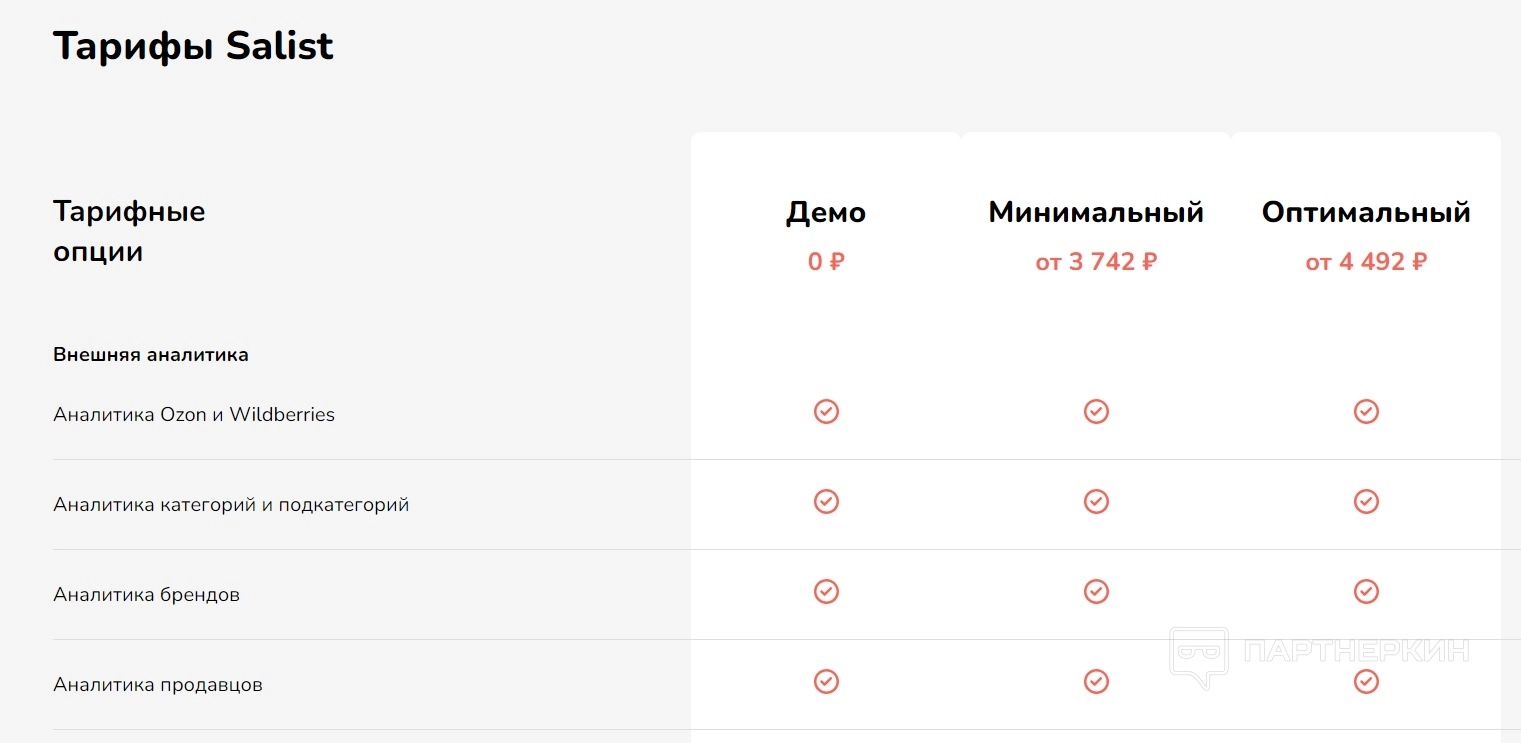Click Минимальный checkmark for brand analytics row
The image size is (1521, 743).
pos(1096,591)
